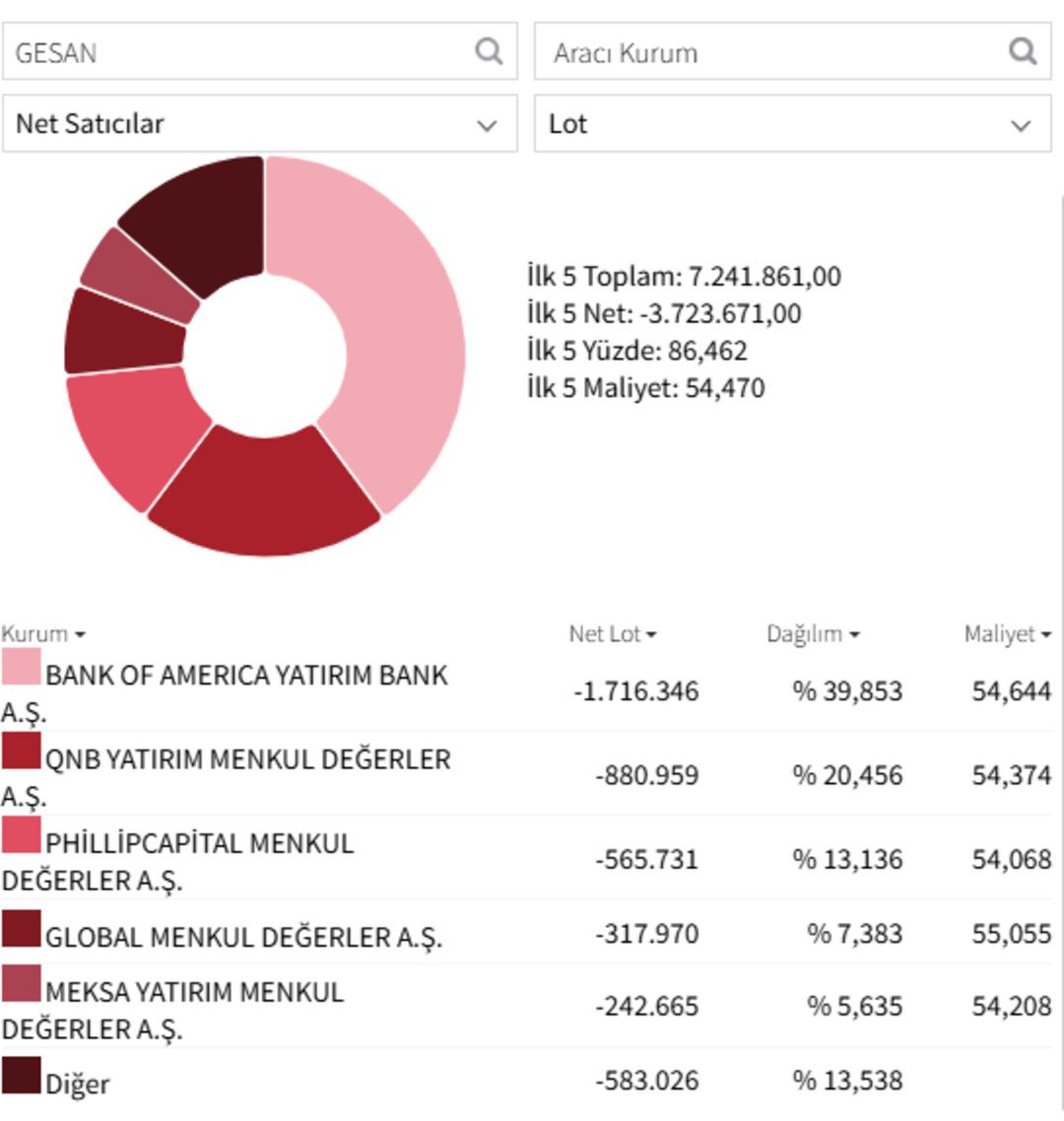Sort by Dağılım column header

(x=812, y=634)
